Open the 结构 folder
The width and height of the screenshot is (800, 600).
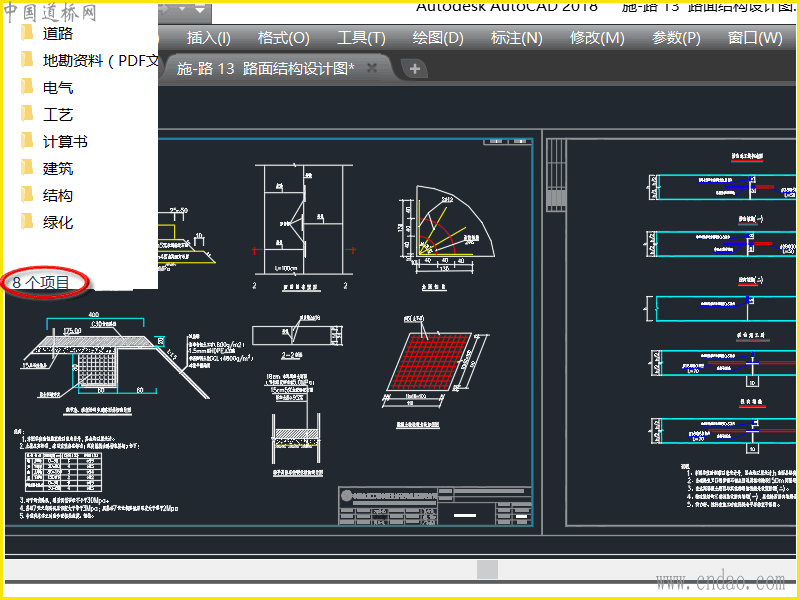pyautogui.click(x=57, y=195)
